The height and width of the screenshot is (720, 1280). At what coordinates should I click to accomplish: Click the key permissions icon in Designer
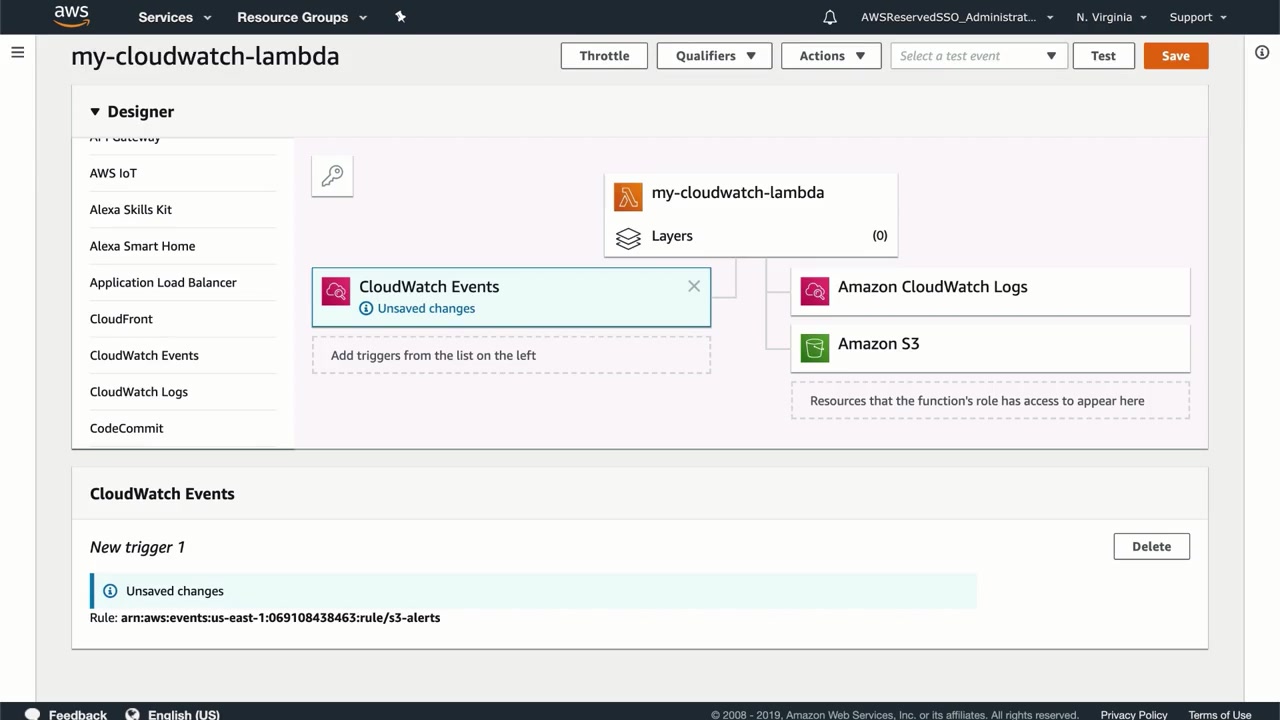(332, 176)
